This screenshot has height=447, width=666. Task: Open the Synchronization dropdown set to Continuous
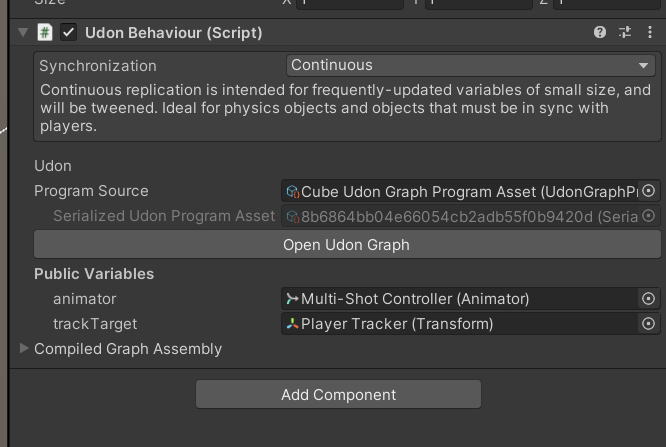pos(471,65)
